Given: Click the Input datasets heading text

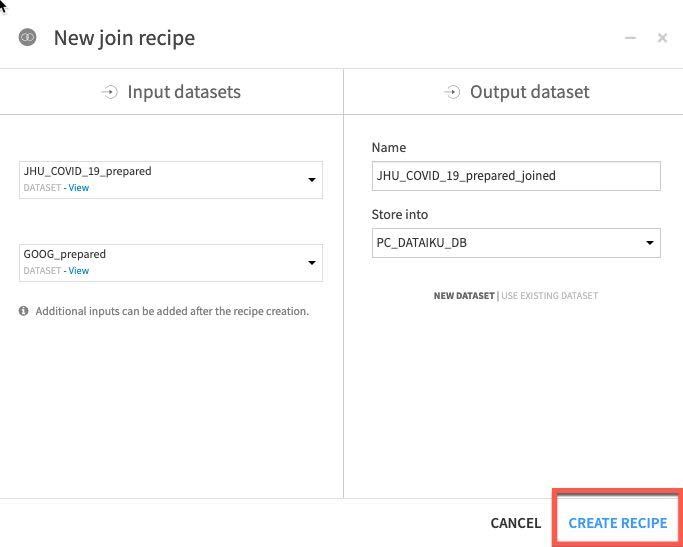Looking at the screenshot, I should [x=184, y=92].
